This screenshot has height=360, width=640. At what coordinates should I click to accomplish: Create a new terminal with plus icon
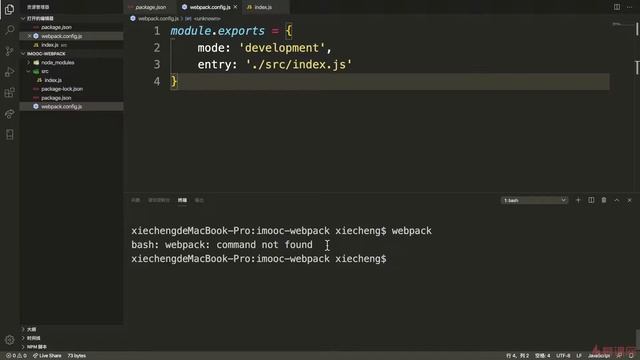tap(578, 200)
